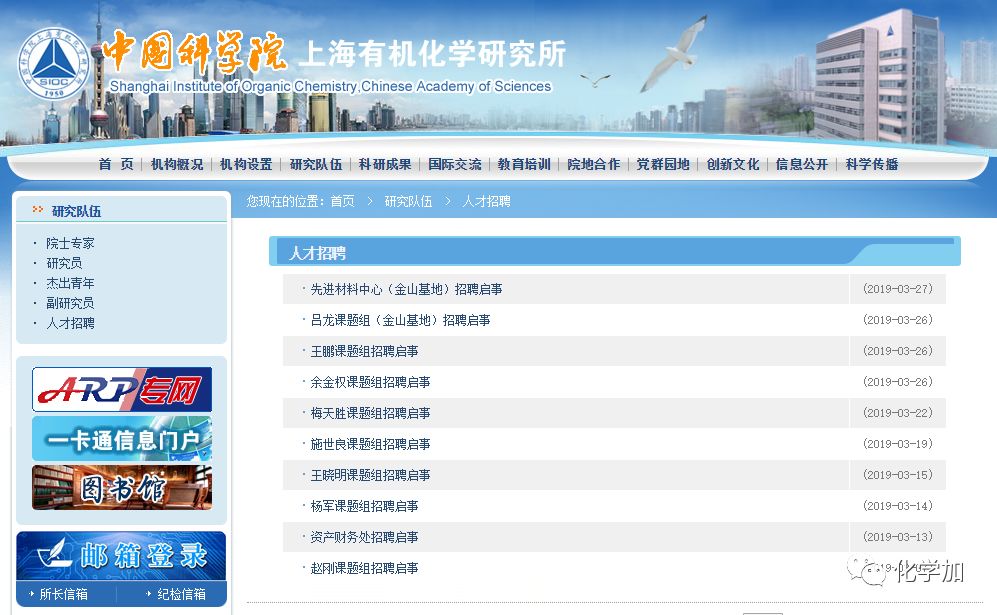This screenshot has width=997, height=615.
Task: Open 资产财务处招聘启事 listing
Action: coord(364,537)
